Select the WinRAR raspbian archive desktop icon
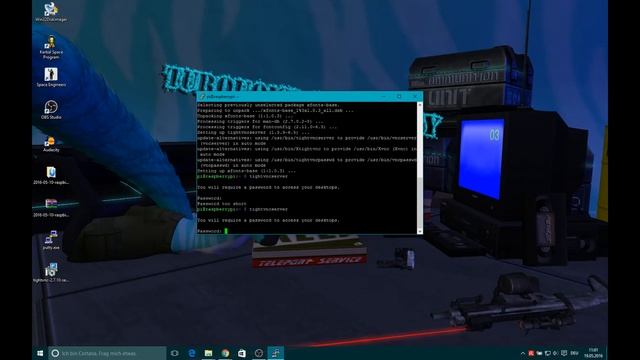Screen dimensions: 640x360 [x=51, y=207]
